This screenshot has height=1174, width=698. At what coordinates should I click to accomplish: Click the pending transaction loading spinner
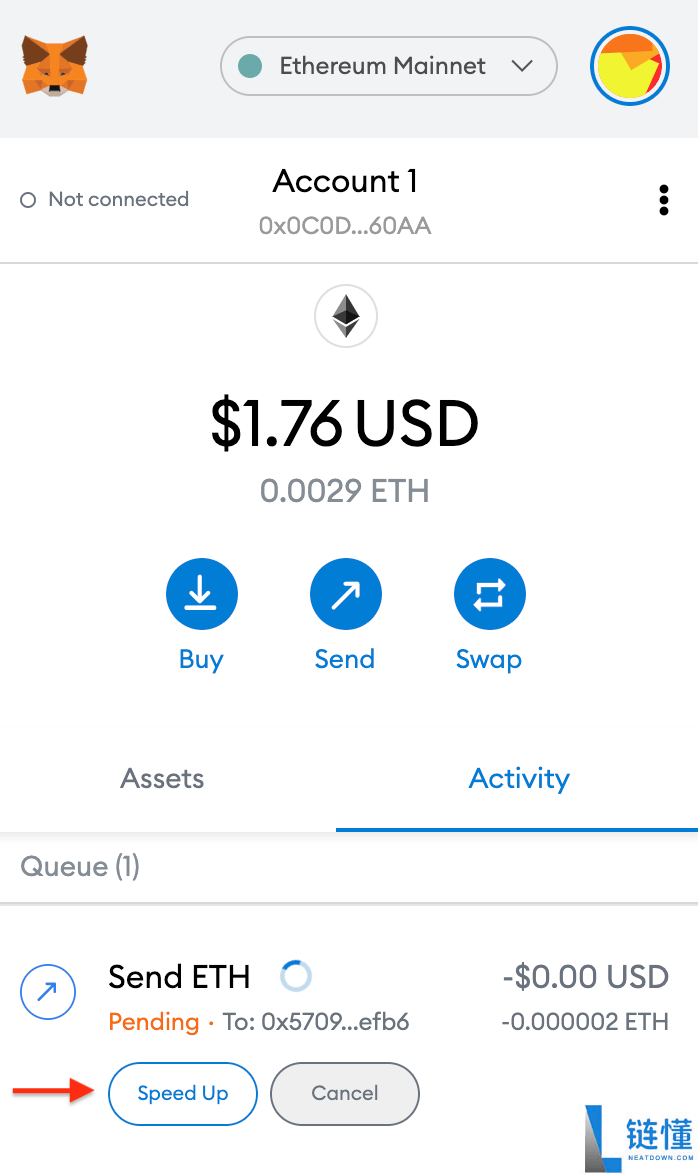[296, 975]
